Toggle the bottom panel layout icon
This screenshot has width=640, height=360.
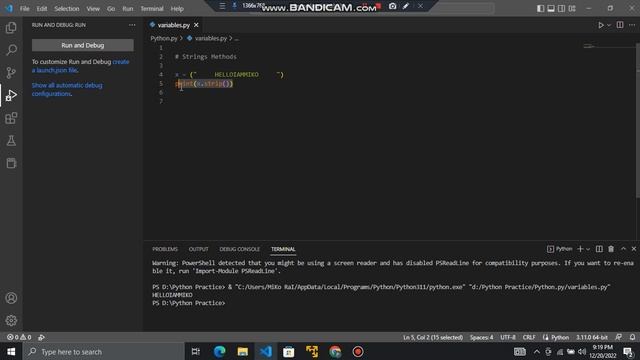click(551, 9)
